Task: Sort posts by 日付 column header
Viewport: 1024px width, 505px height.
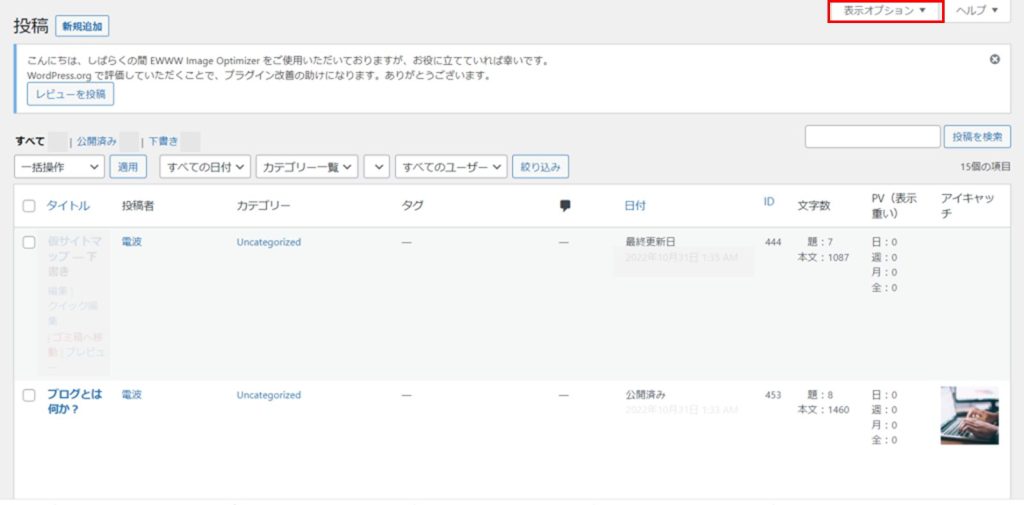Action: click(x=635, y=205)
